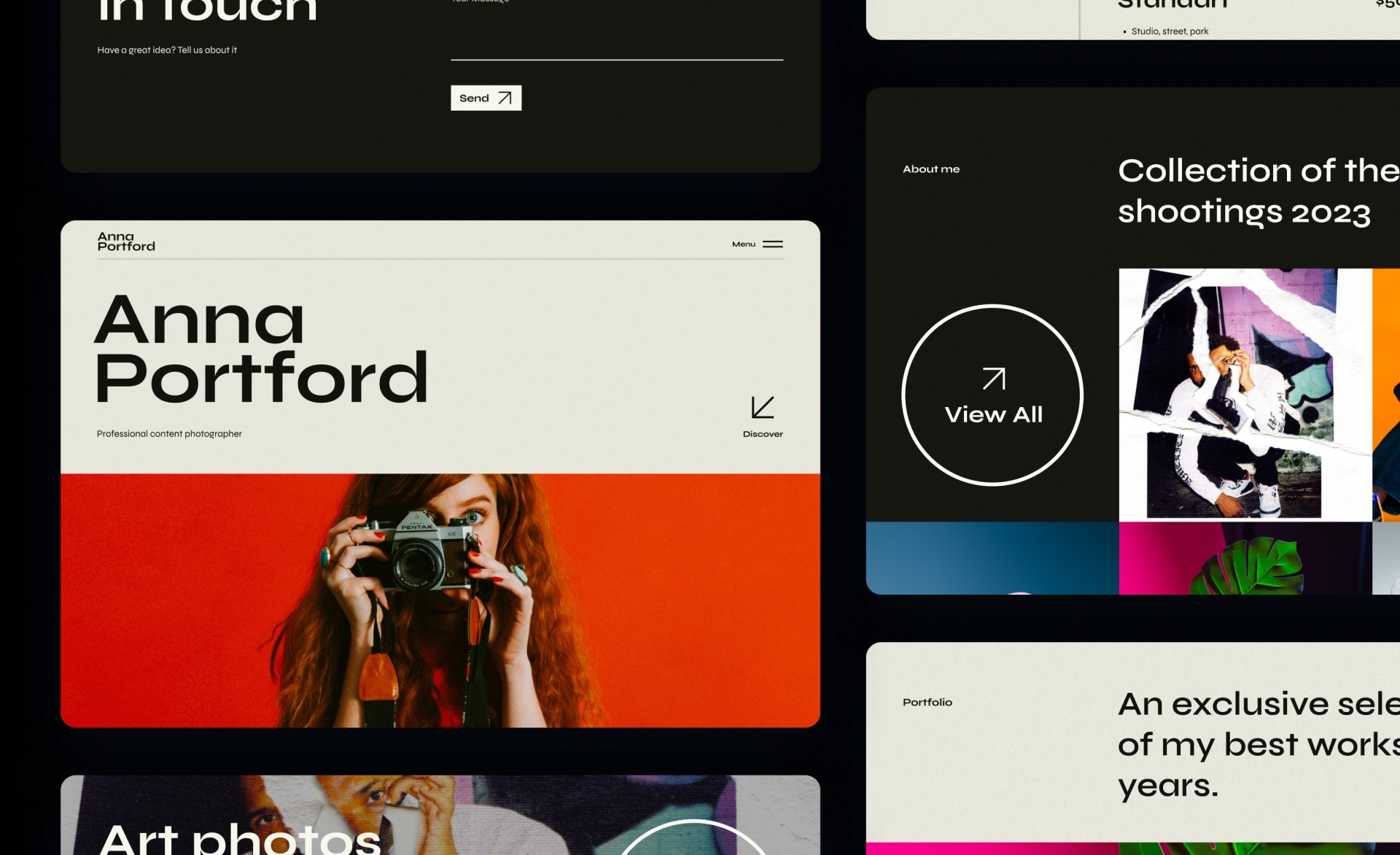
Task: Click the Discover down-left arrow icon
Action: [x=762, y=407]
